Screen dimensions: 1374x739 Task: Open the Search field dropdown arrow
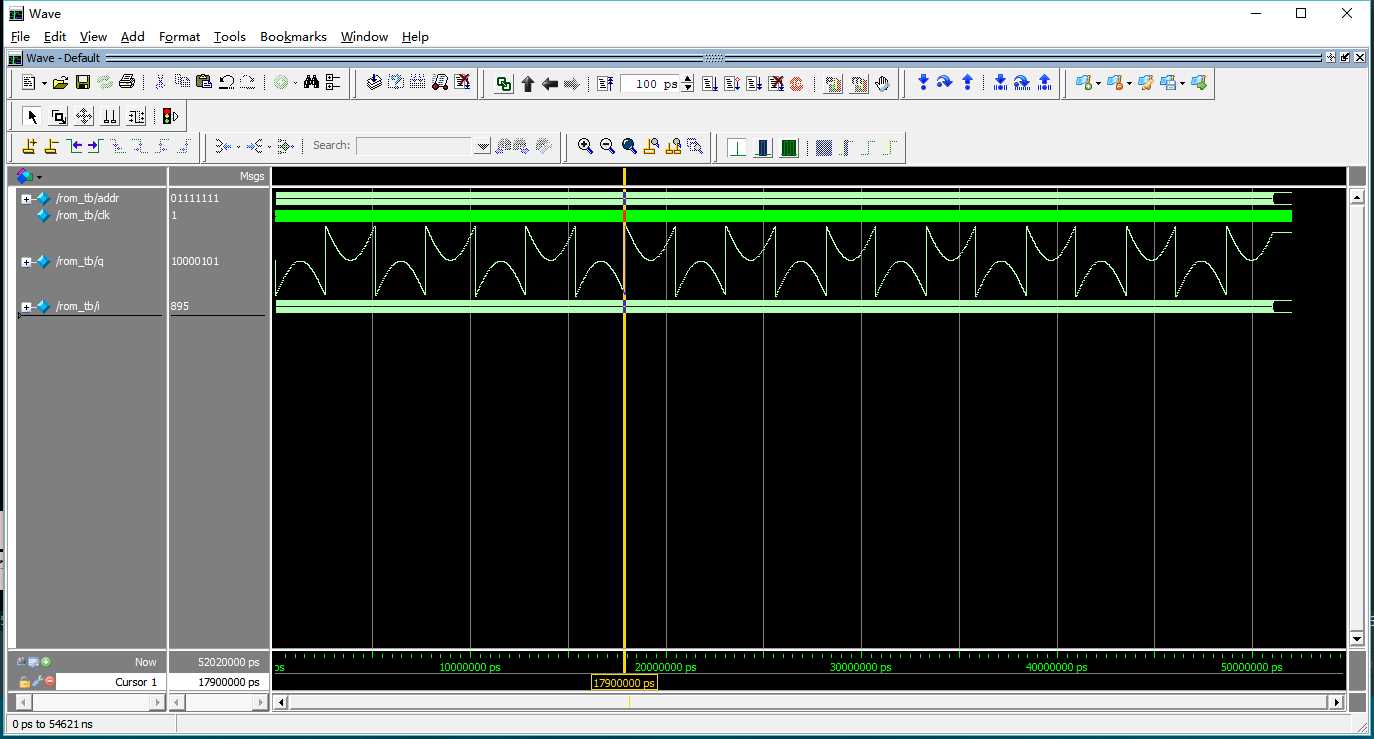coord(482,146)
